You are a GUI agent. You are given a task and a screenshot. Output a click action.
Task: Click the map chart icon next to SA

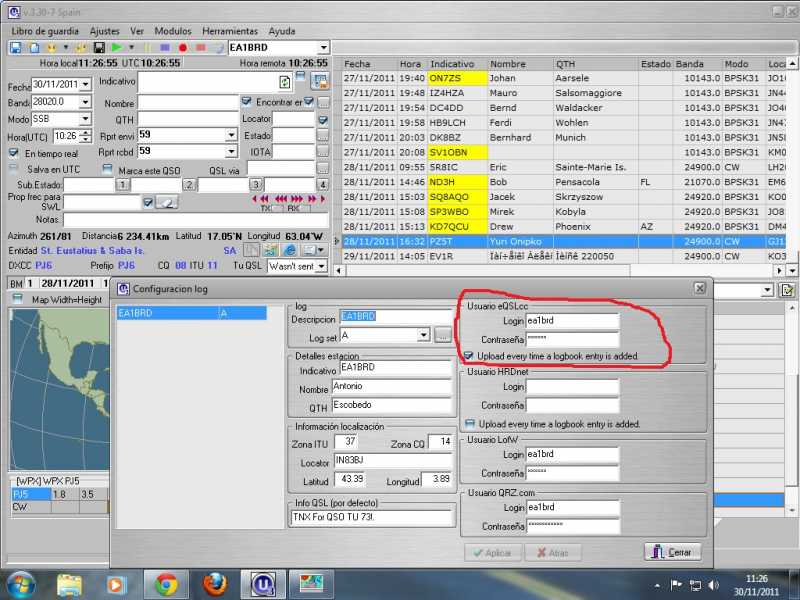270,250
